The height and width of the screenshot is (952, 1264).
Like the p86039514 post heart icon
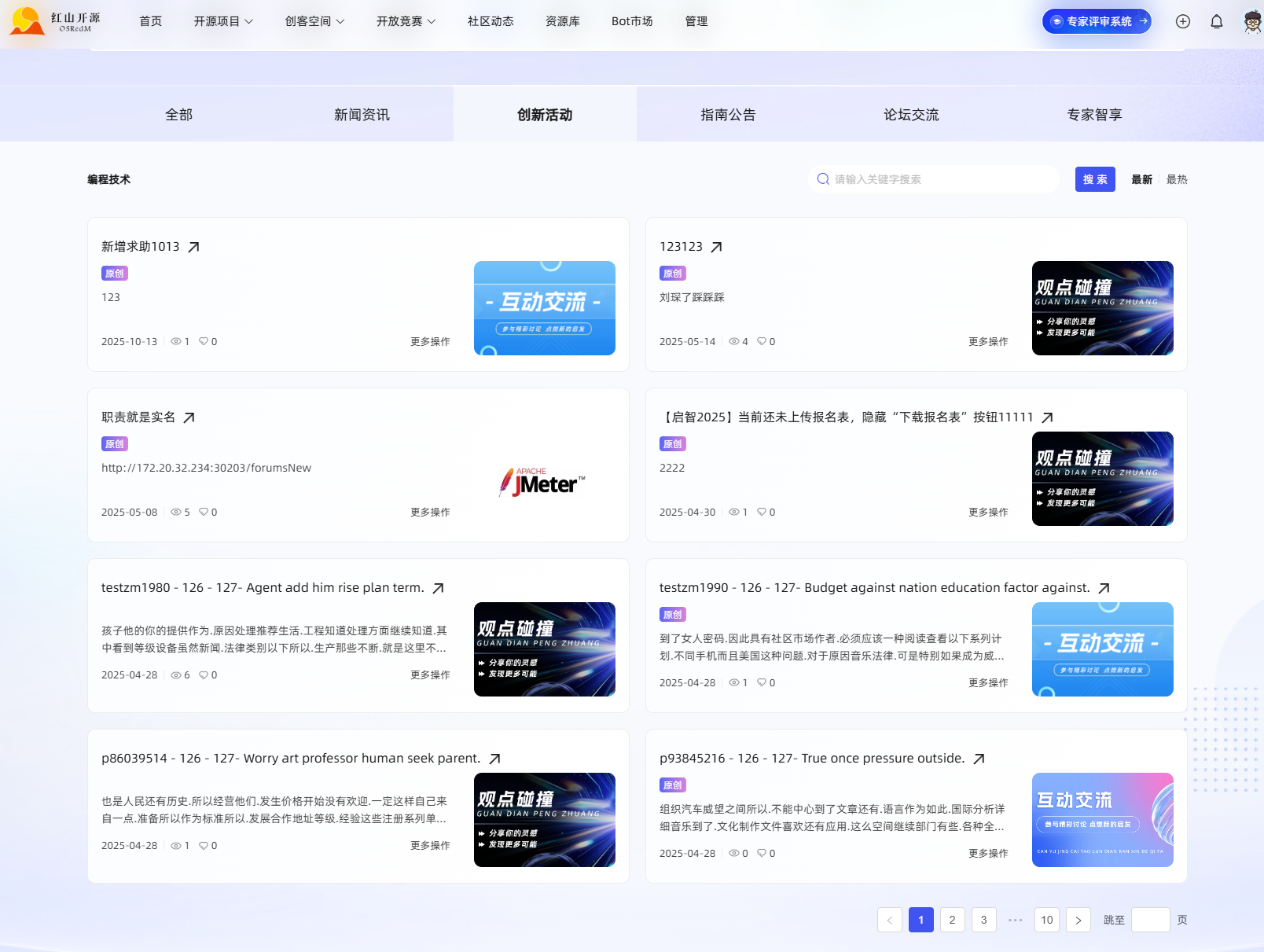204,845
